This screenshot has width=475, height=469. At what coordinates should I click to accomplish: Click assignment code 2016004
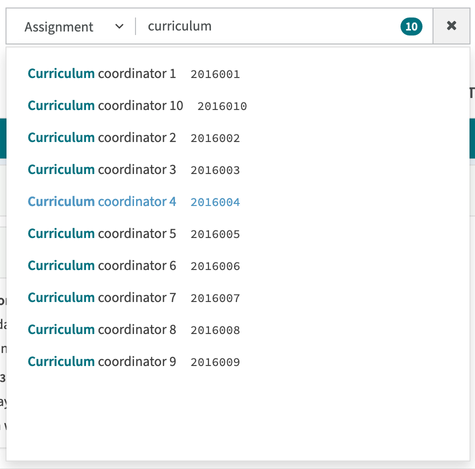coord(215,202)
